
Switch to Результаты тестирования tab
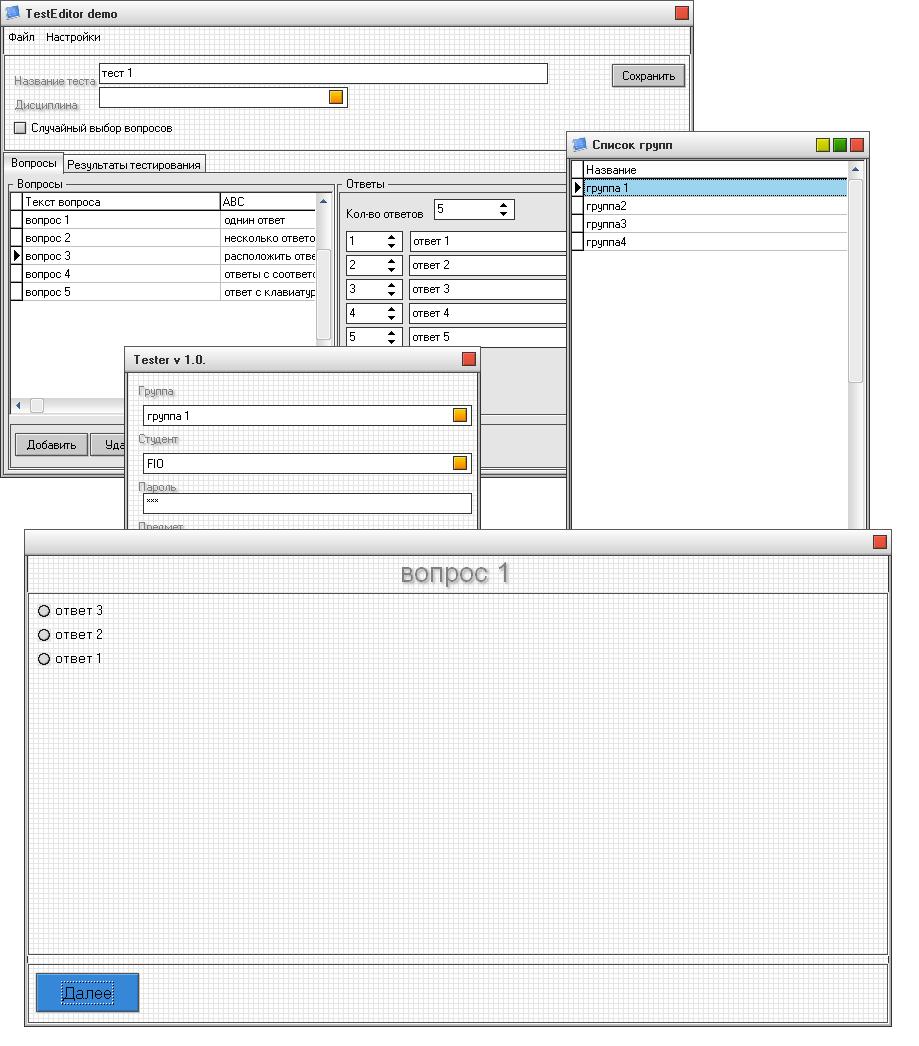(x=133, y=165)
